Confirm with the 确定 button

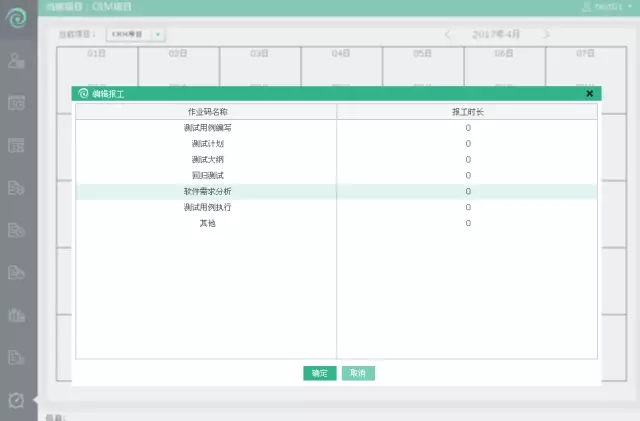tap(320, 373)
